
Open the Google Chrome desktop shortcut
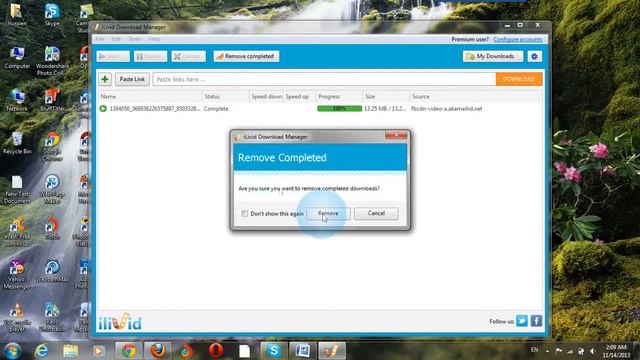(x=52, y=147)
